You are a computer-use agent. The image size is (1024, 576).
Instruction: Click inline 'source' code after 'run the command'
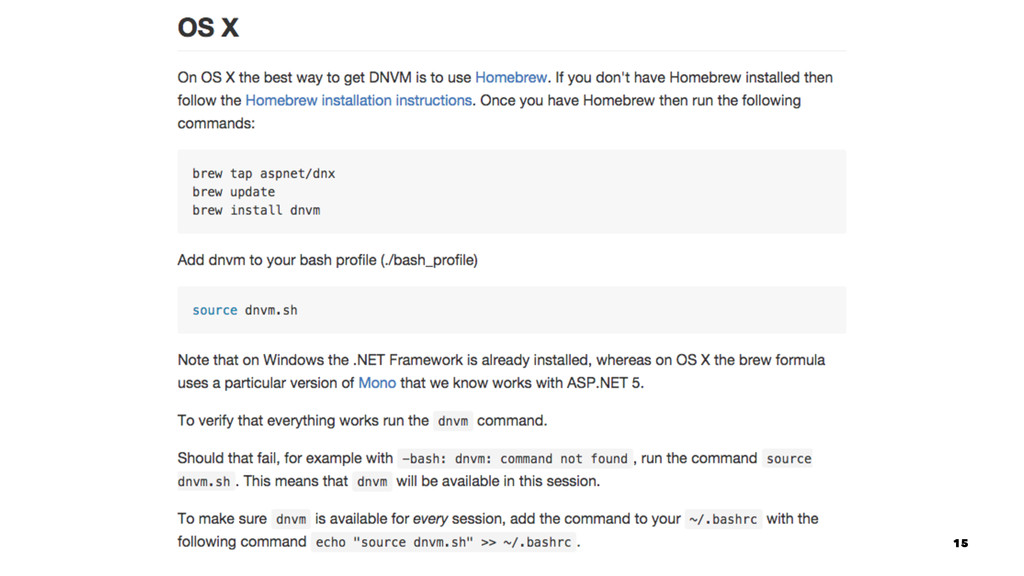pos(788,458)
